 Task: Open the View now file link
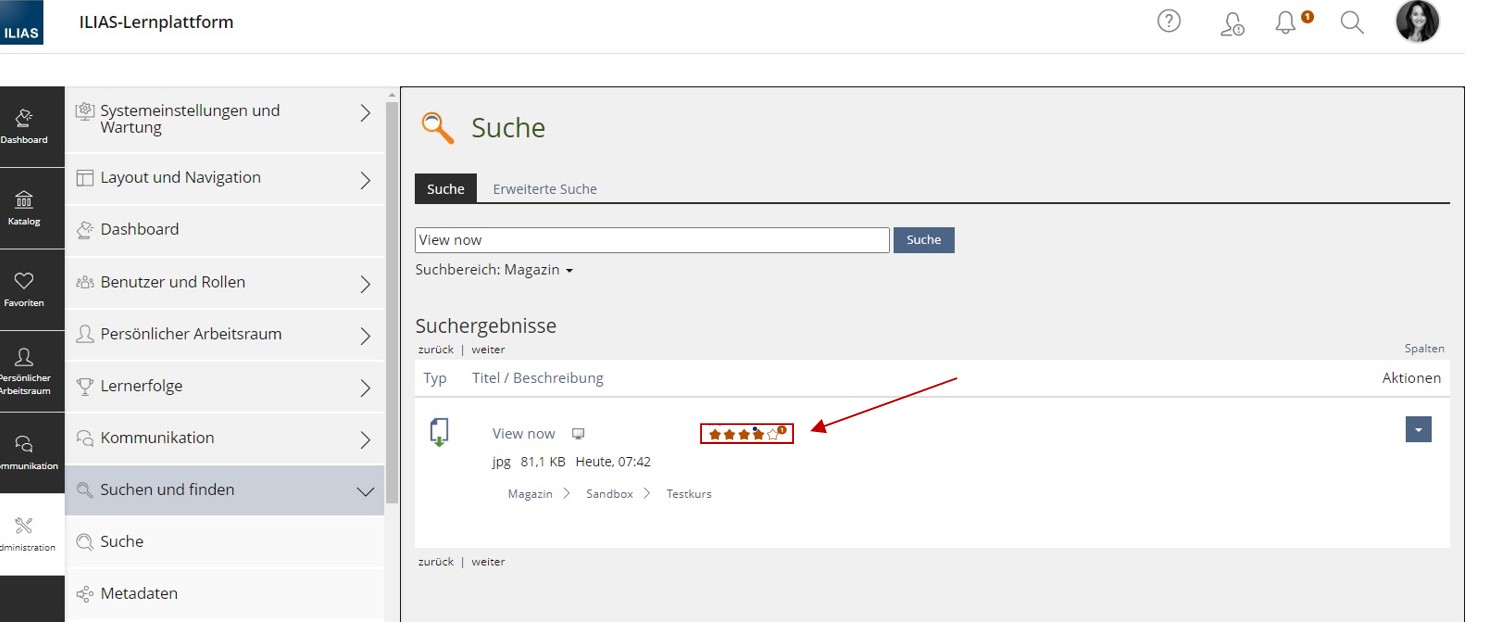(523, 433)
